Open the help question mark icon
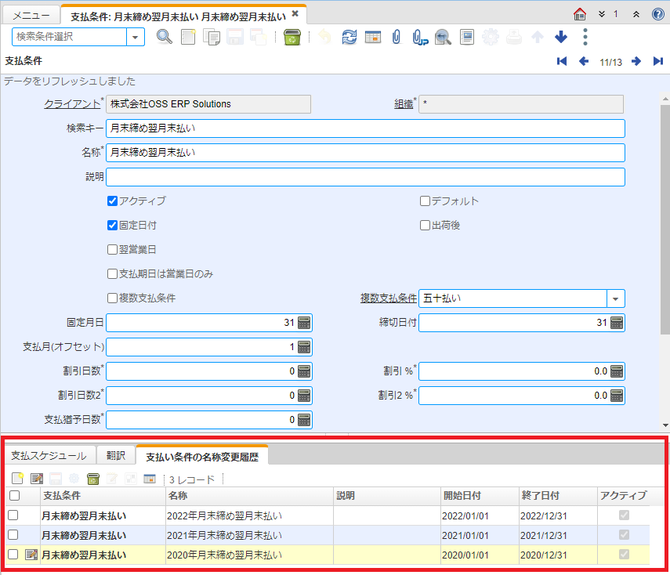Screen dimensions: 670x575 point(658,14)
